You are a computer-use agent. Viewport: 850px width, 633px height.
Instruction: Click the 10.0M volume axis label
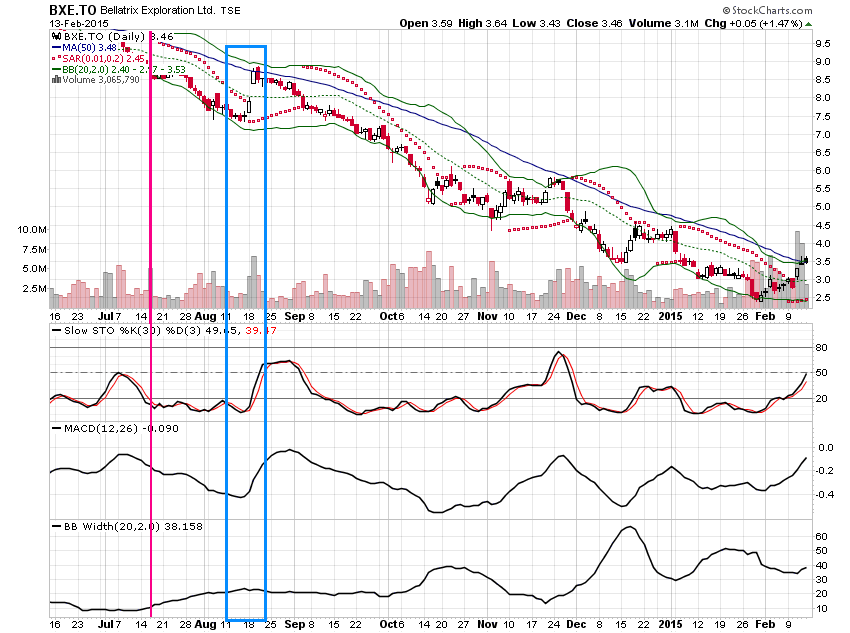(32, 229)
